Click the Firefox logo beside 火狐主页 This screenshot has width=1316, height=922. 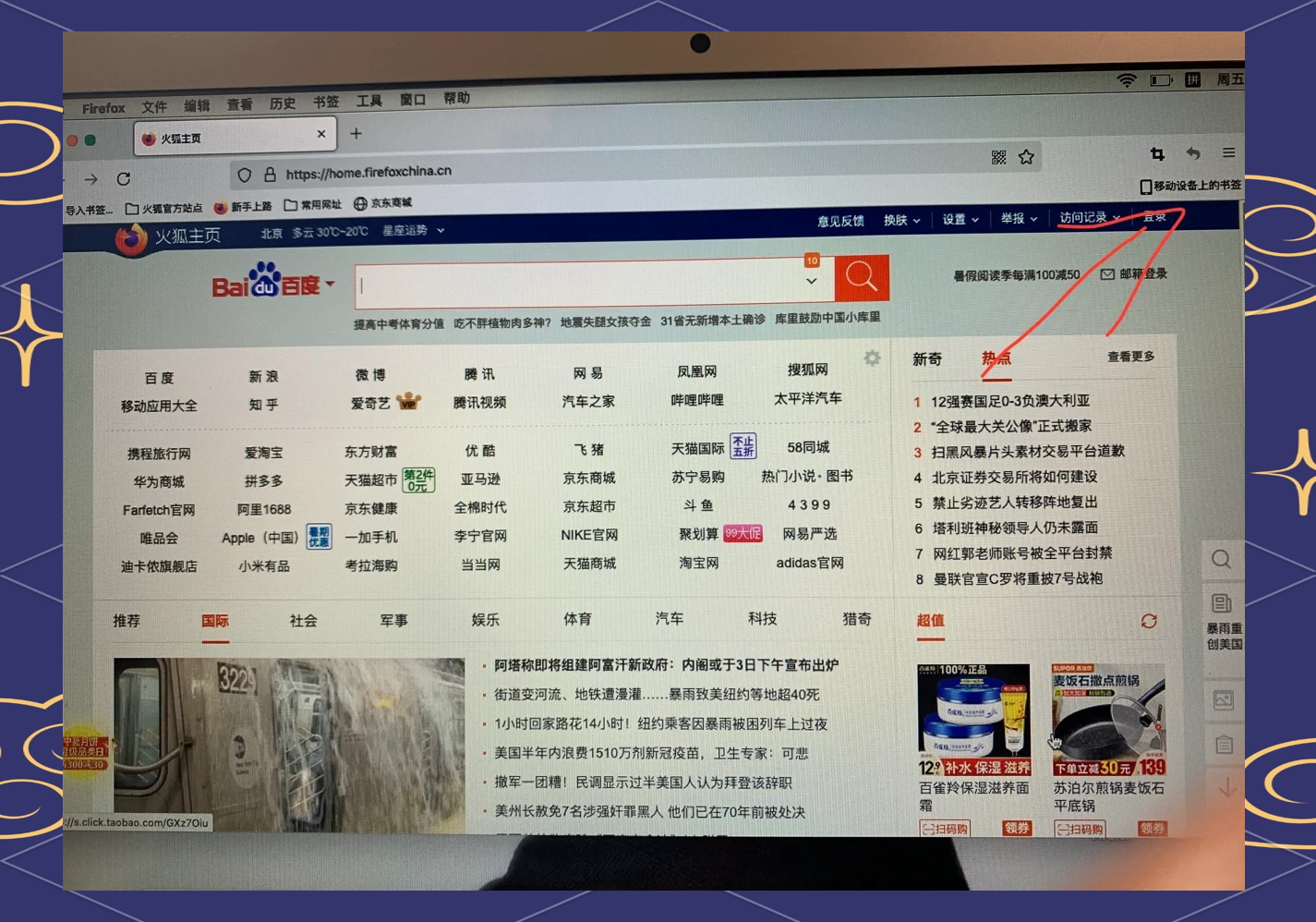click(131, 238)
